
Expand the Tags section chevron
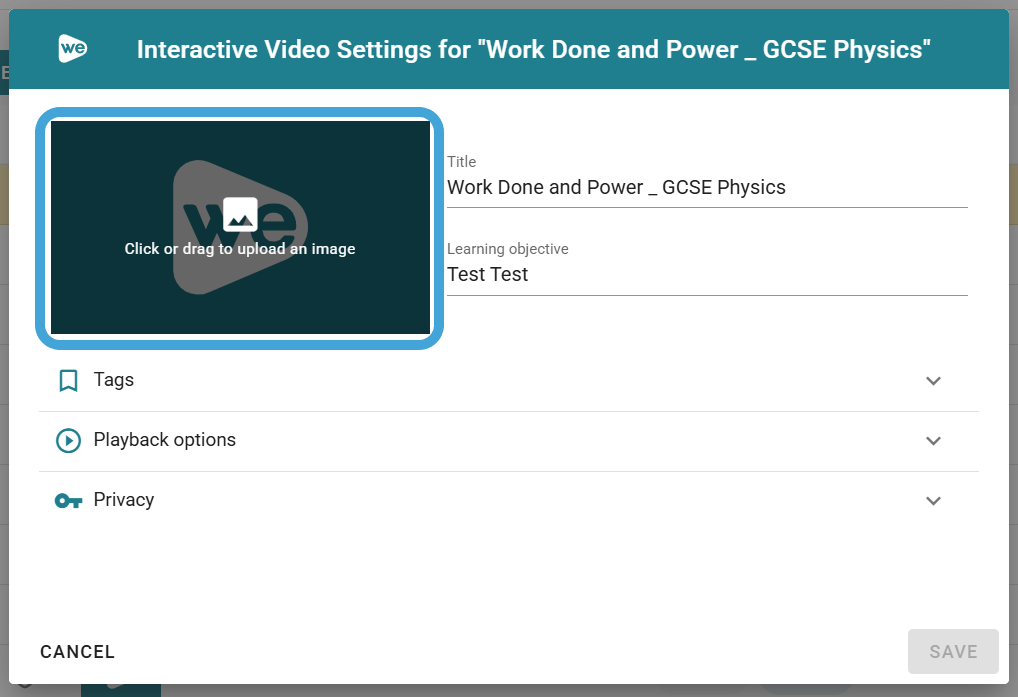(933, 381)
